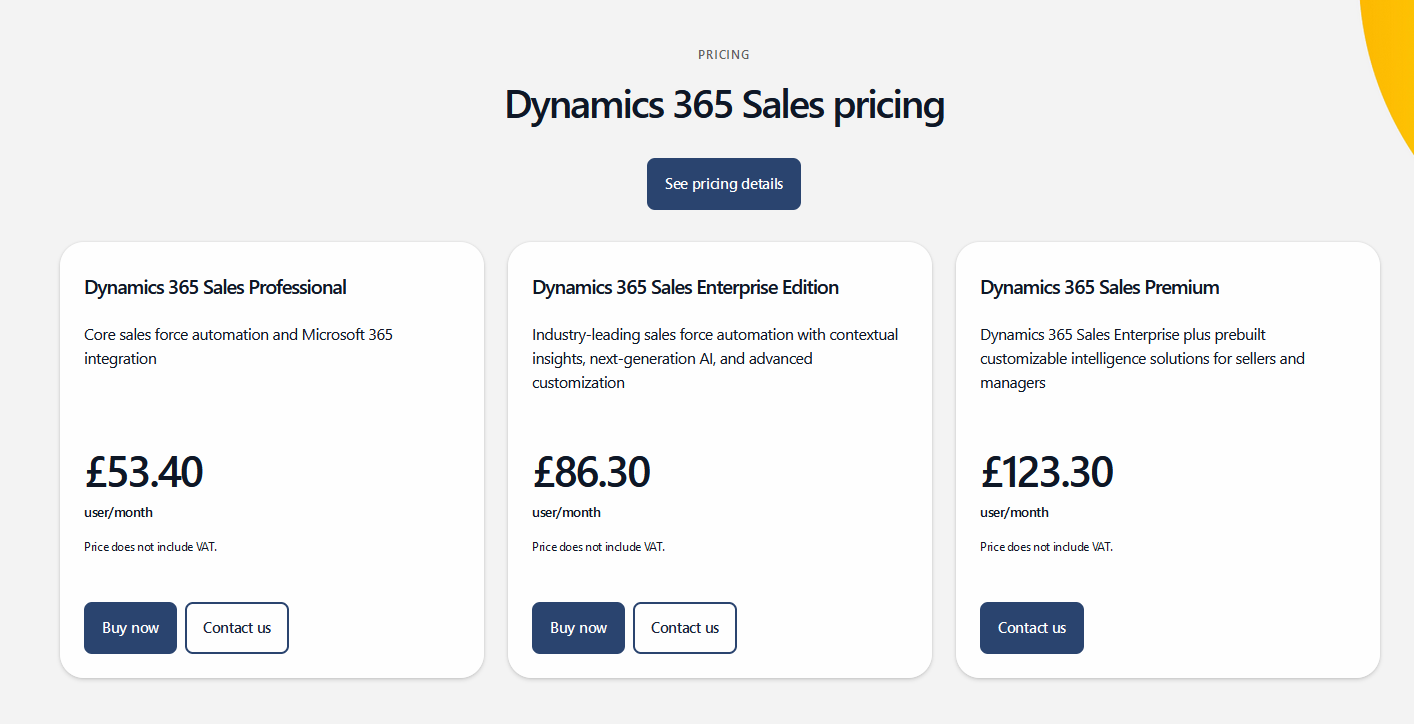Image resolution: width=1414 pixels, height=724 pixels.
Task: Click the VAT note in the Premium card
Action: (x=1046, y=547)
